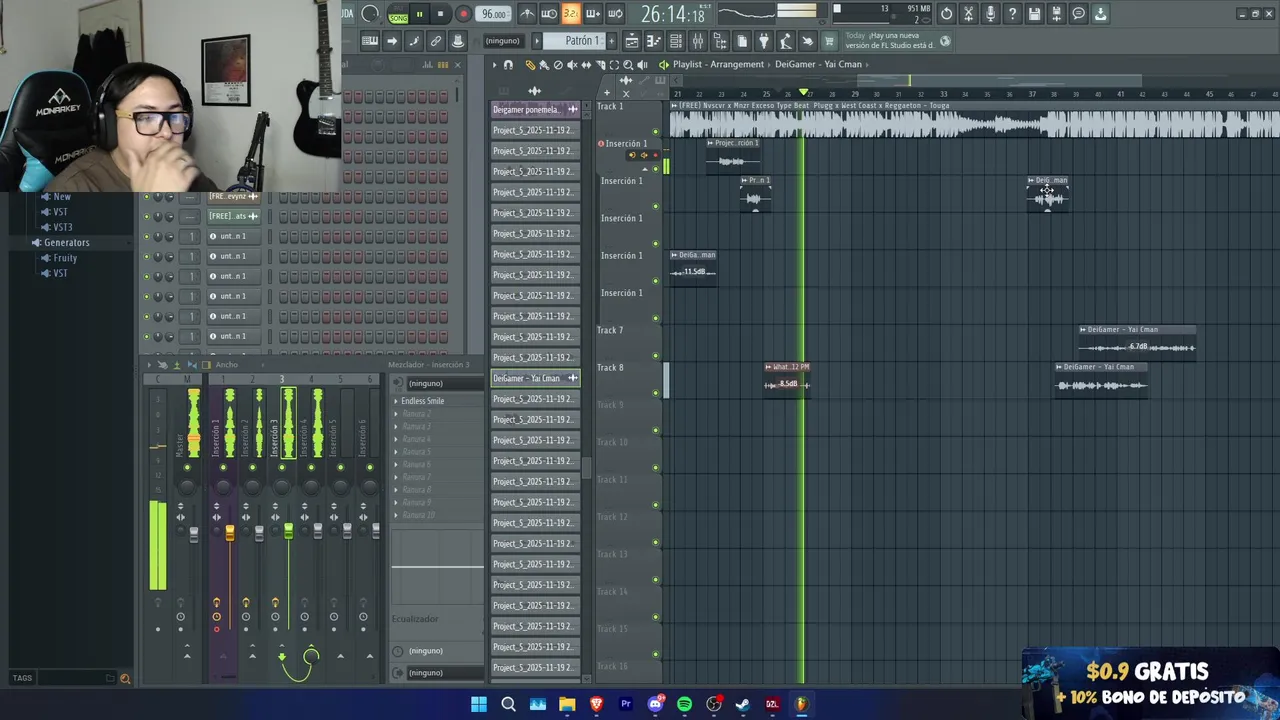Toggle the metronome icon

tap(527, 14)
